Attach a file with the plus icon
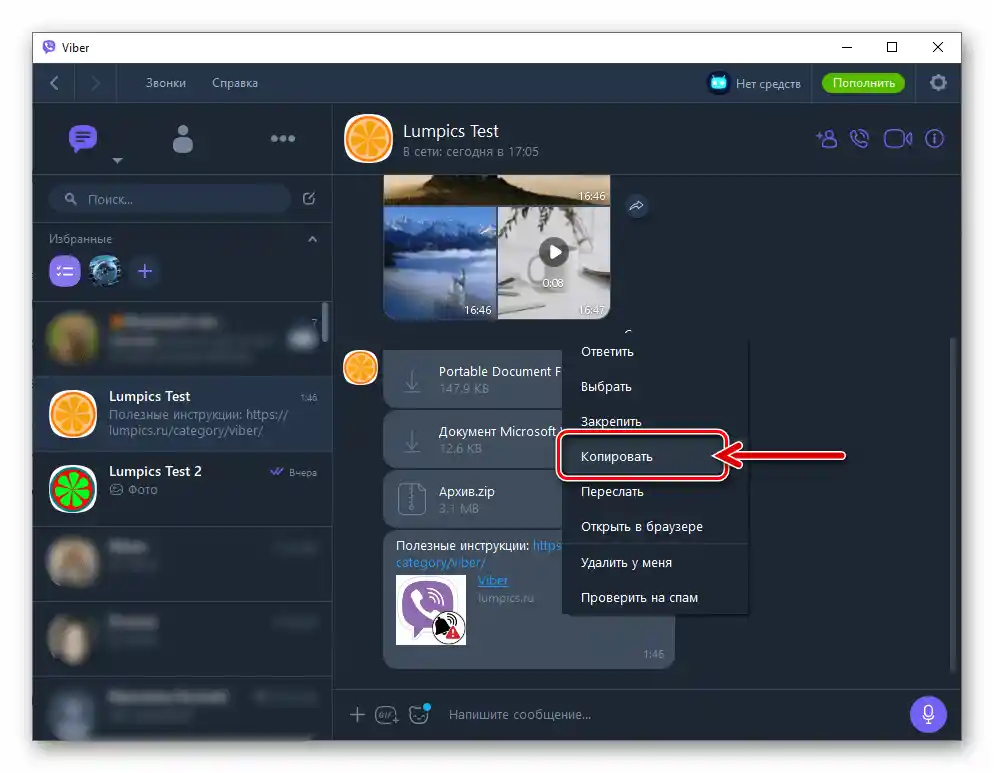Screen dimensions: 994x773 tap(357, 715)
